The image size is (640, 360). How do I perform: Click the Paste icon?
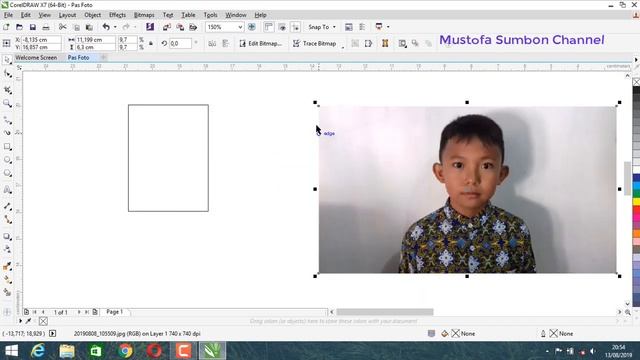(x=89, y=27)
